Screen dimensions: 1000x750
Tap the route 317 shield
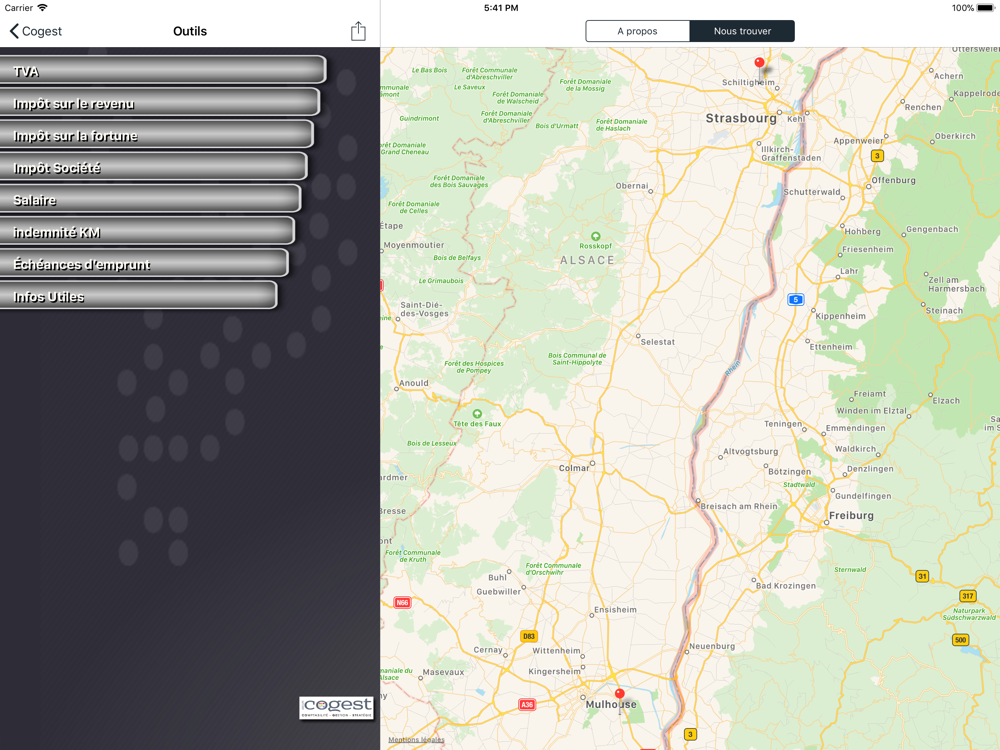[x=967, y=596]
